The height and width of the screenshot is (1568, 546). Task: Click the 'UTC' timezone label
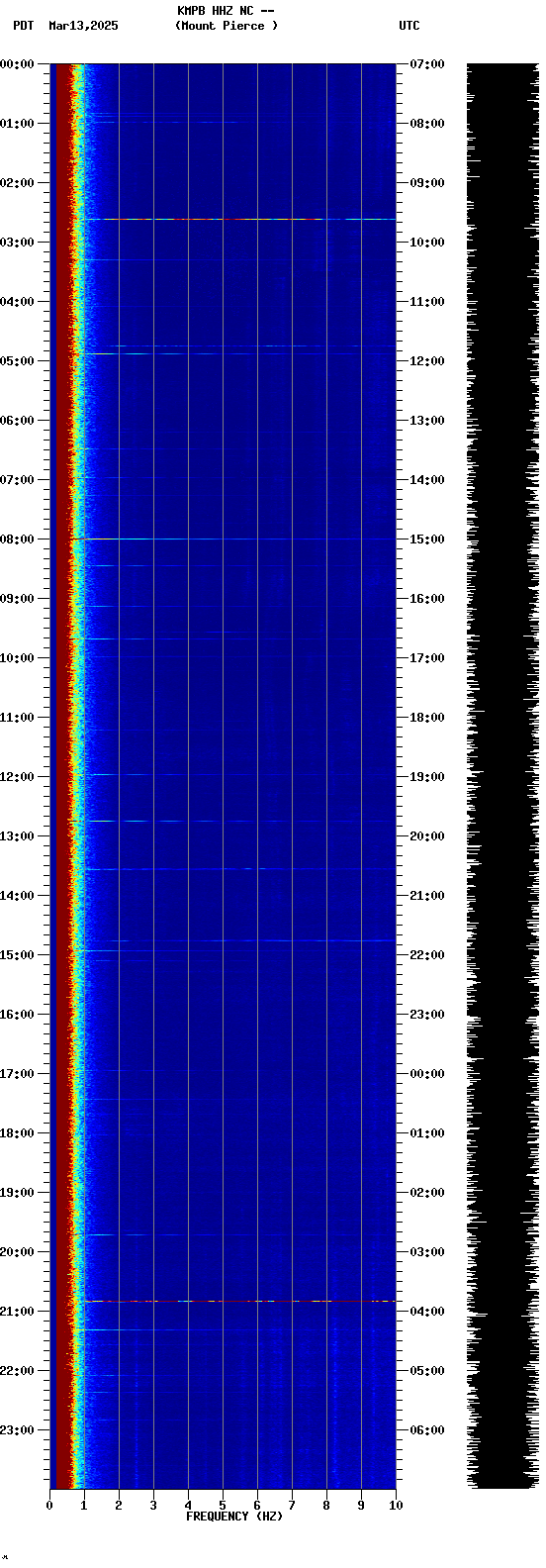pyautogui.click(x=409, y=26)
